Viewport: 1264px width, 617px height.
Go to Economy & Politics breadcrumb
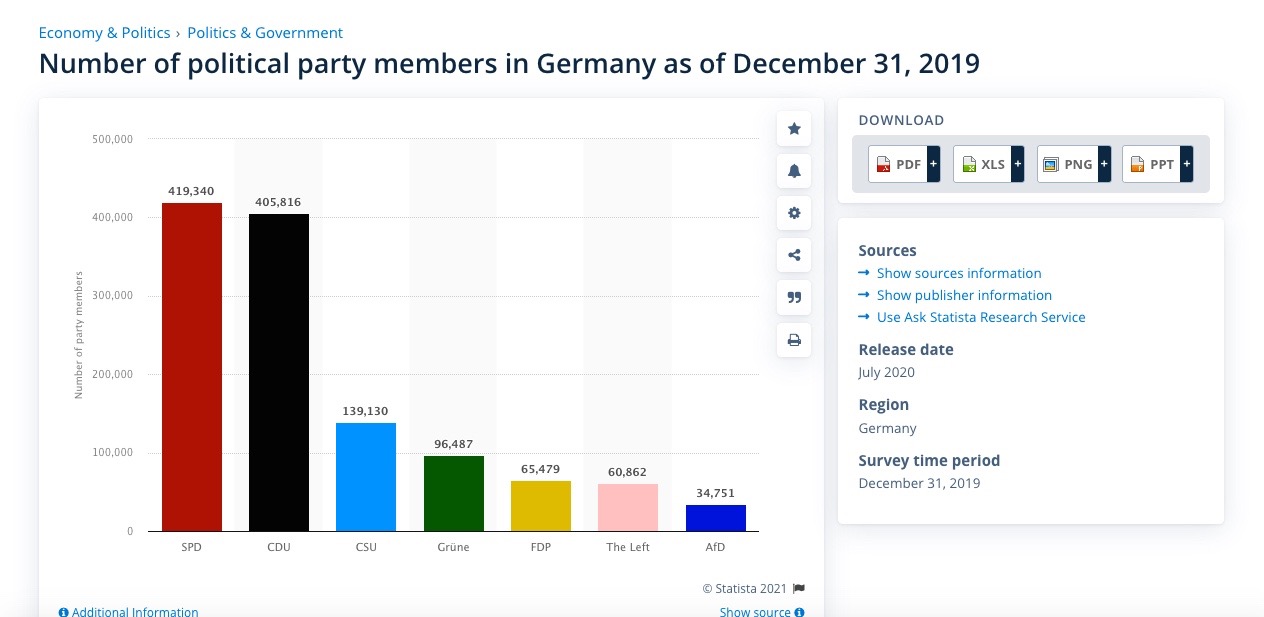click(104, 33)
